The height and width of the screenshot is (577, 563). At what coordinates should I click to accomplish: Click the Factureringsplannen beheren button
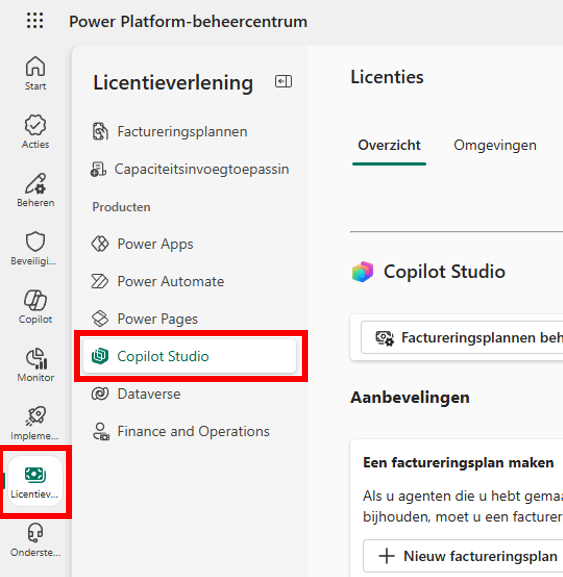pos(462,337)
